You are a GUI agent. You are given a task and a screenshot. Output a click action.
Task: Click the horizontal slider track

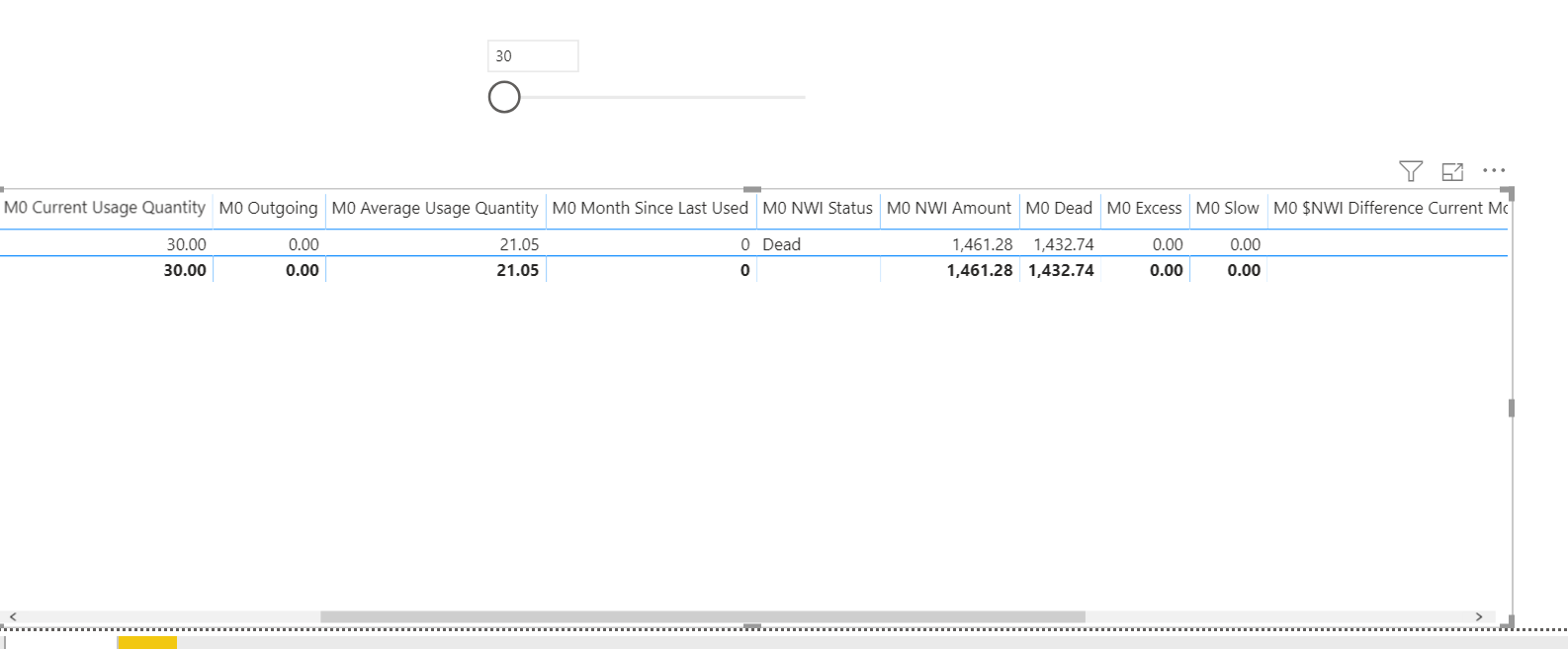click(x=661, y=97)
